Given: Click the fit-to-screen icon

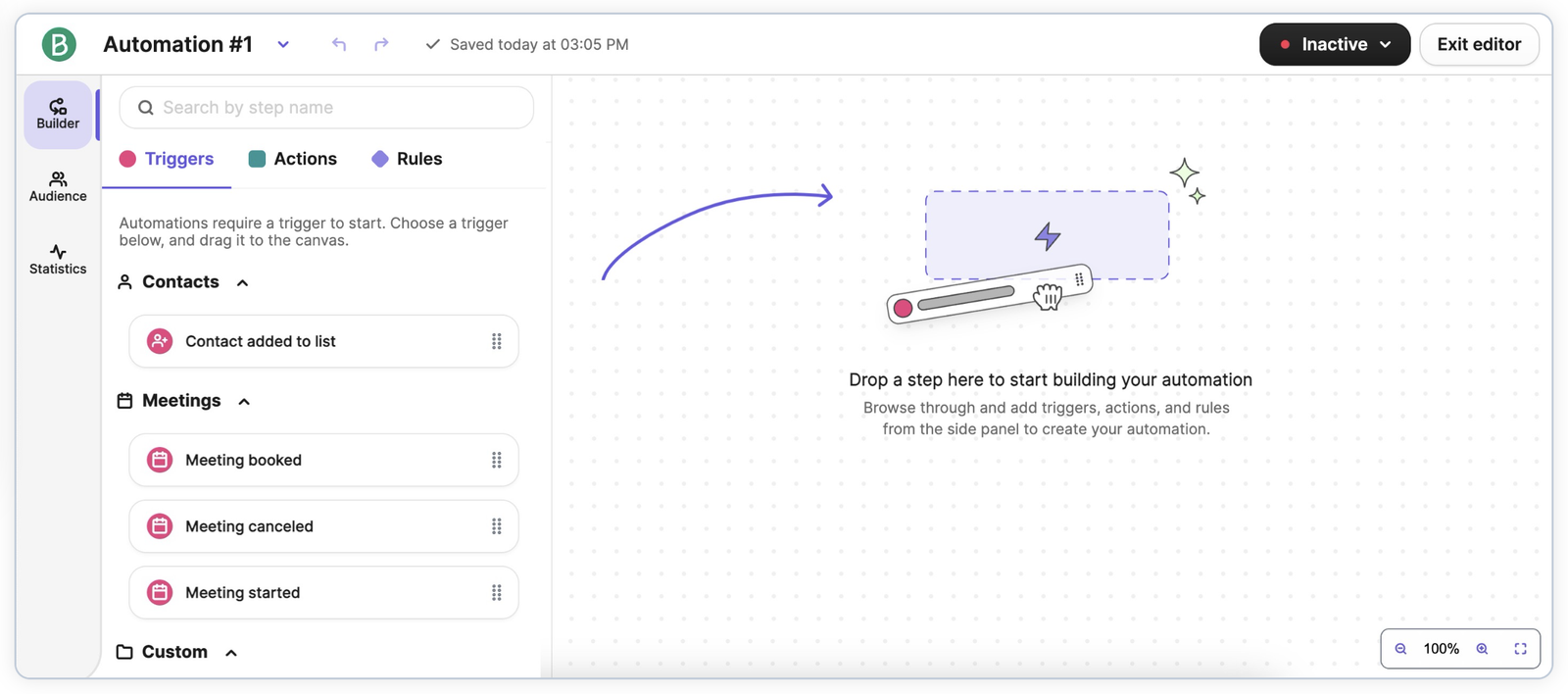Looking at the screenshot, I should 1521,649.
